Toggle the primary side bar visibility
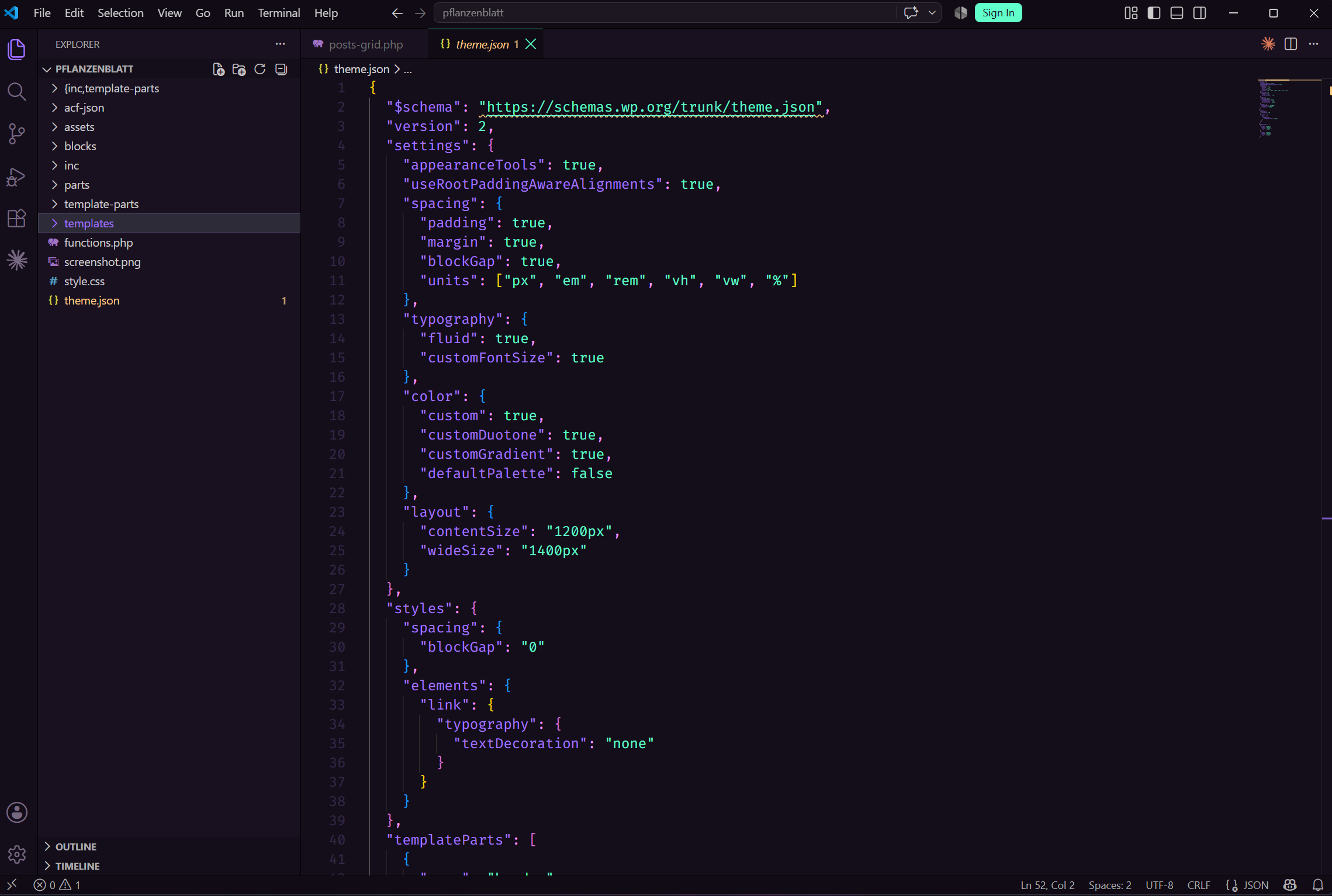Viewport: 1332px width, 896px height. [1154, 13]
